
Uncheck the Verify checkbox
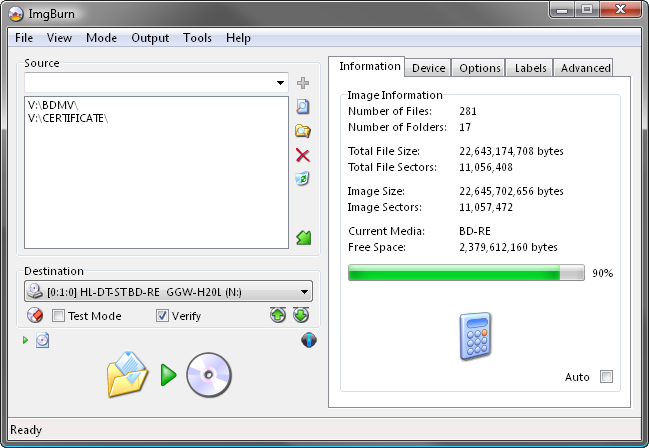(x=162, y=316)
